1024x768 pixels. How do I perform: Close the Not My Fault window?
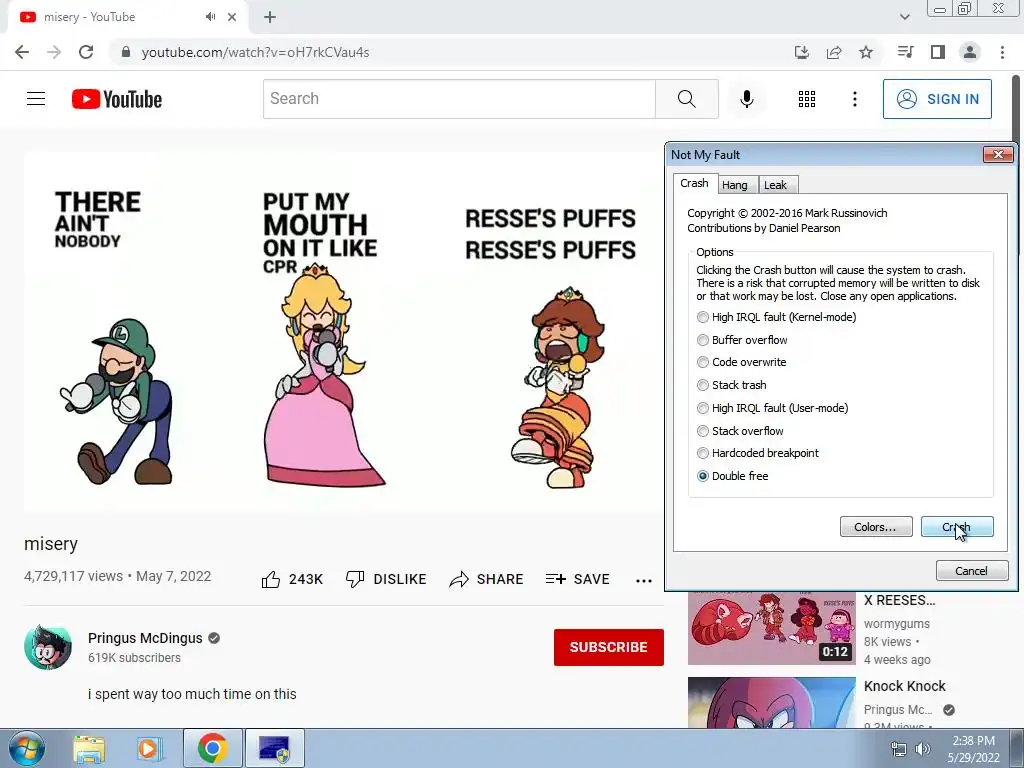click(998, 155)
